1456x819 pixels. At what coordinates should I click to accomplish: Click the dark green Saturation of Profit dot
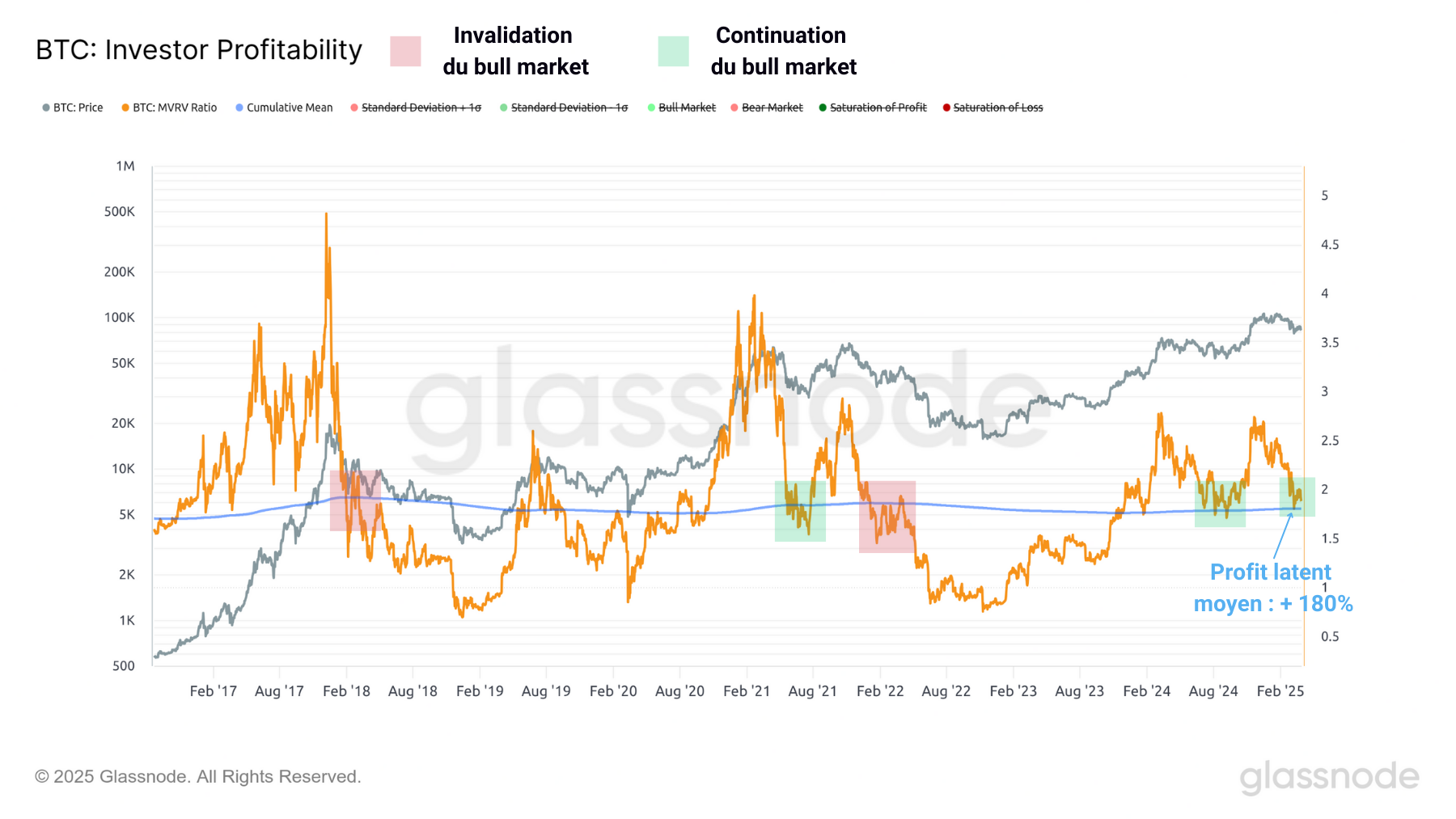(823, 108)
